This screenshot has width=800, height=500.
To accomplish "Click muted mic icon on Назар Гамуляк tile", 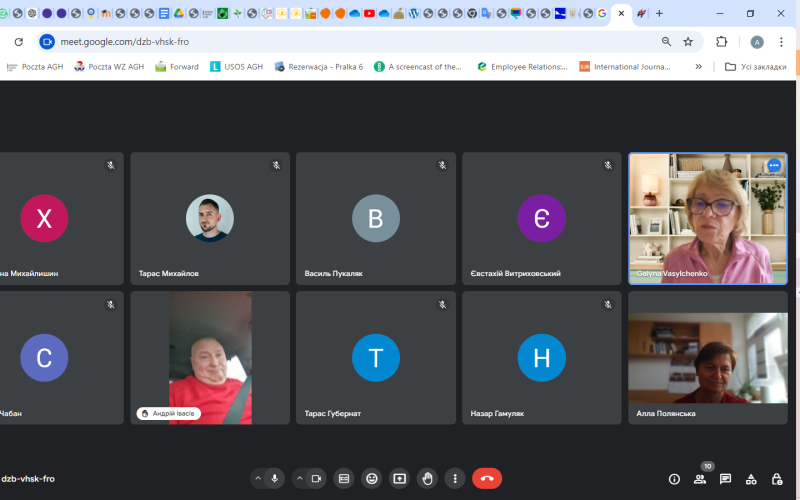I will click(x=608, y=305).
